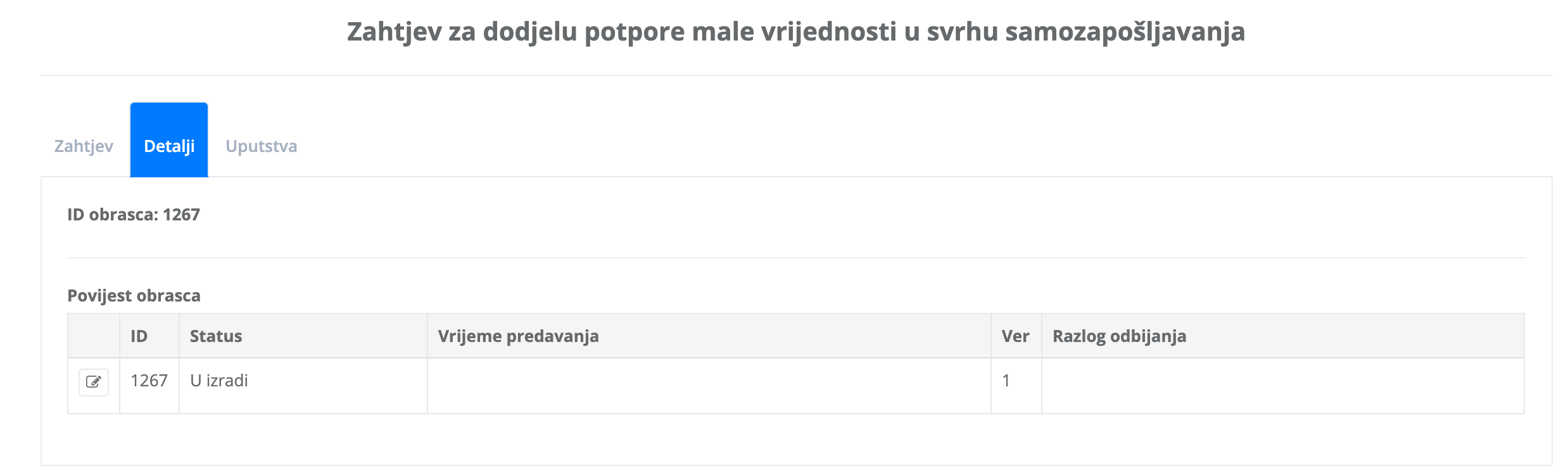Click the ID obrasca: 1267 label
Screen dimensions: 1568x475
[134, 215]
